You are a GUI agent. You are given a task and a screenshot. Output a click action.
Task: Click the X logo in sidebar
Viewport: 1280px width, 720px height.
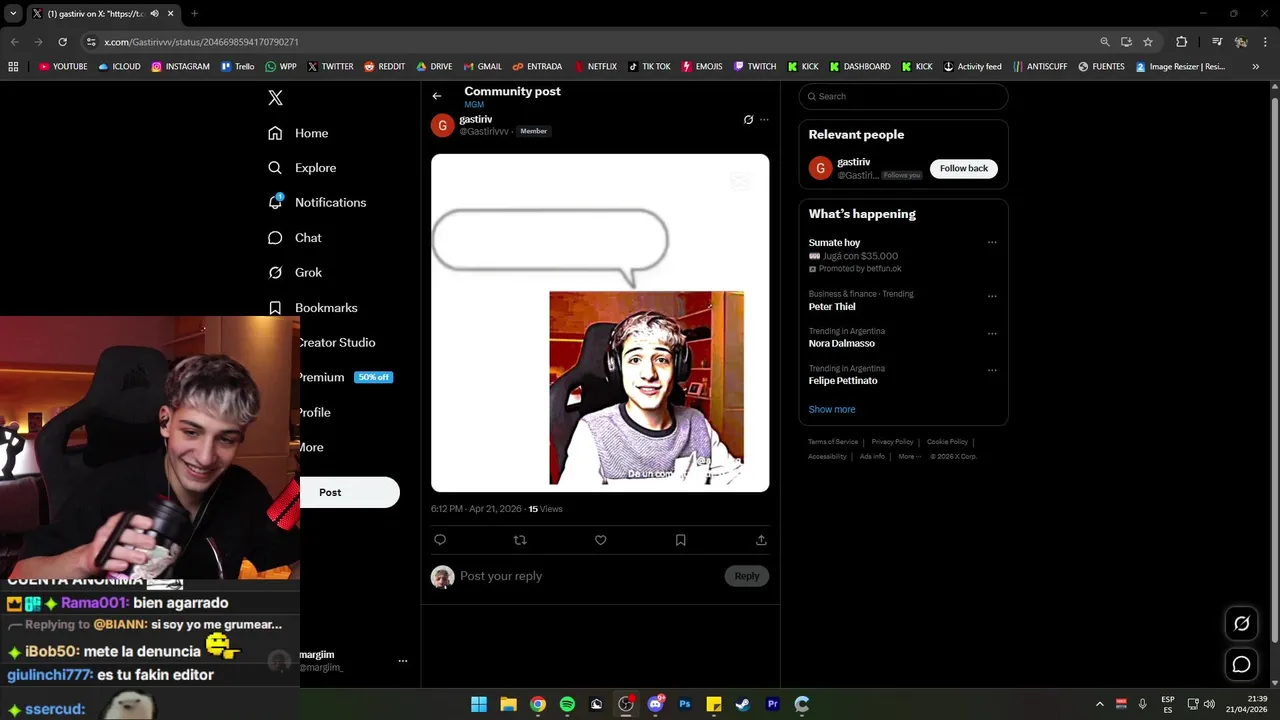click(275, 97)
